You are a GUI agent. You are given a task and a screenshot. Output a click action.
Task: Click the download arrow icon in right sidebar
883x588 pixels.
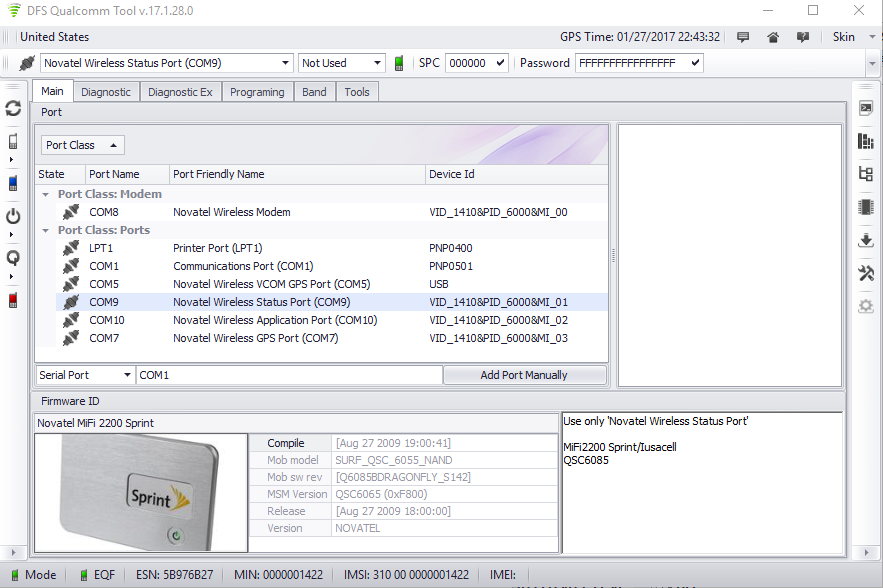pyautogui.click(x=866, y=240)
